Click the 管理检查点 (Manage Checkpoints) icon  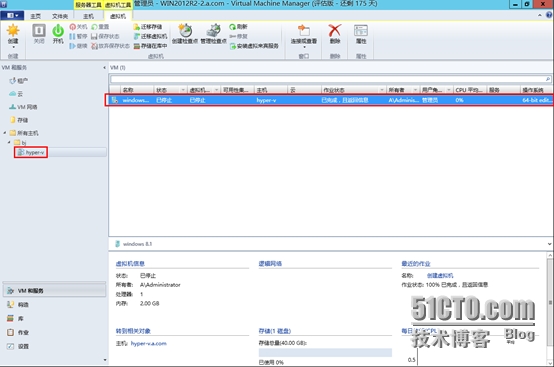tap(213, 30)
